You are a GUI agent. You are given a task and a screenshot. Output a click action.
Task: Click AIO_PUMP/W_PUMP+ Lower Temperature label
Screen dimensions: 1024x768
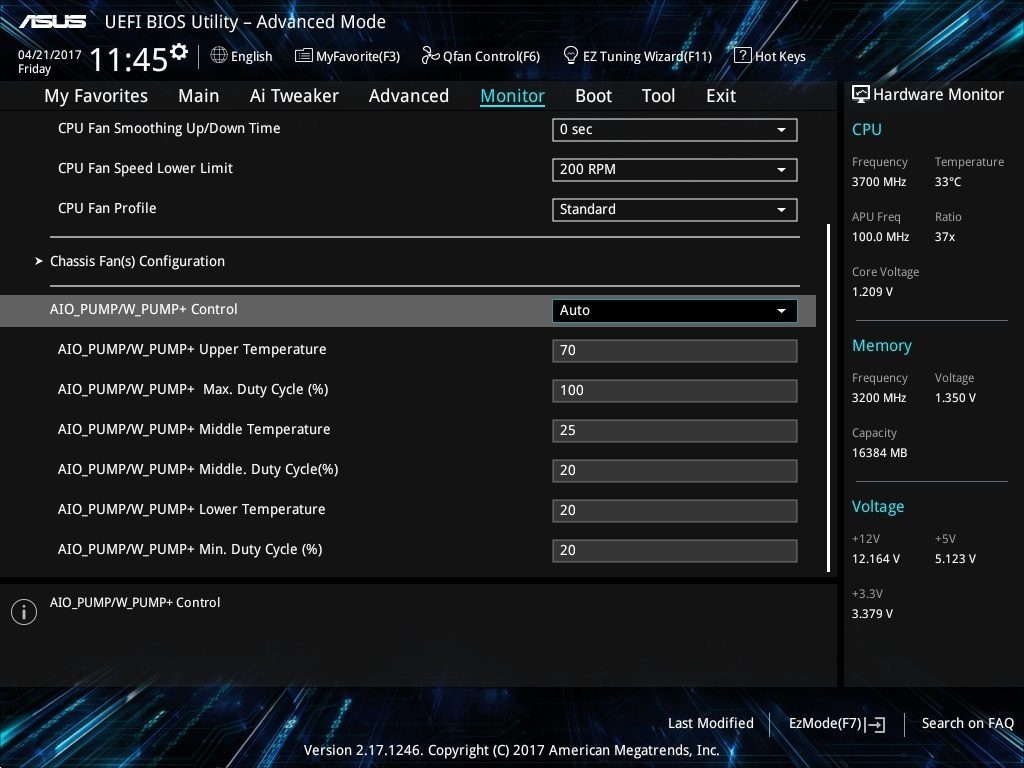[x=191, y=509]
